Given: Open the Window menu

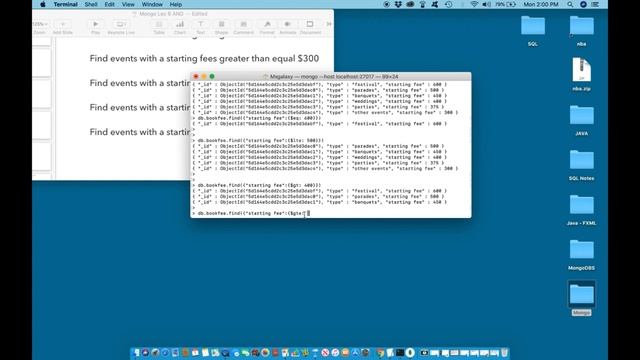Looking at the screenshot, I should 152,4.
